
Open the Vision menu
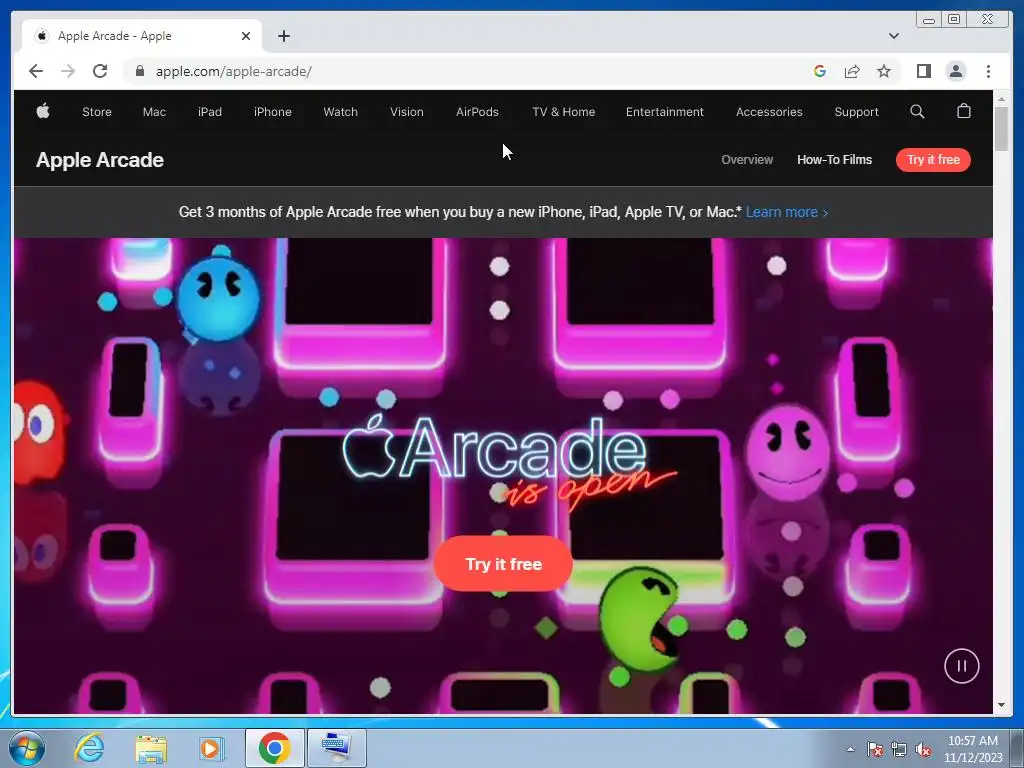tap(407, 112)
